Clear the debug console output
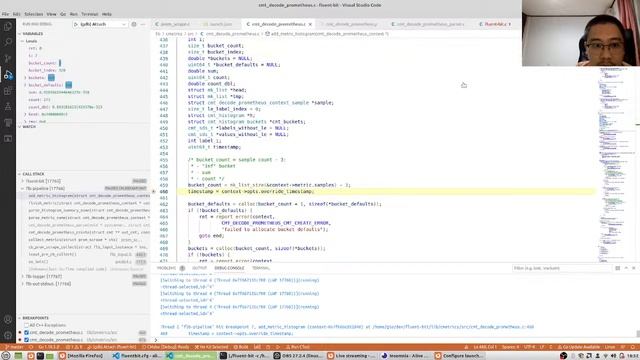Image resolution: width=640 pixels, height=360 pixels. point(618,268)
